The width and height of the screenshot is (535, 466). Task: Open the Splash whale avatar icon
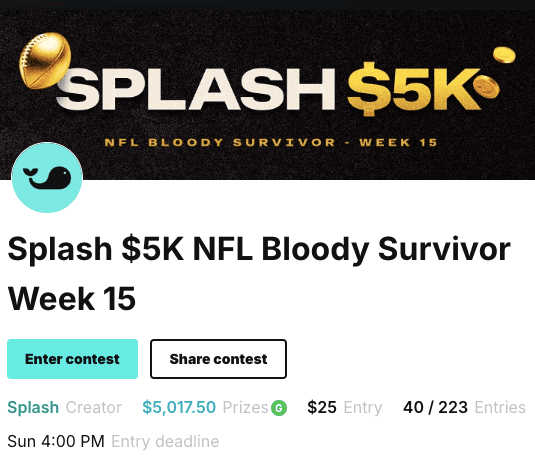[47, 177]
